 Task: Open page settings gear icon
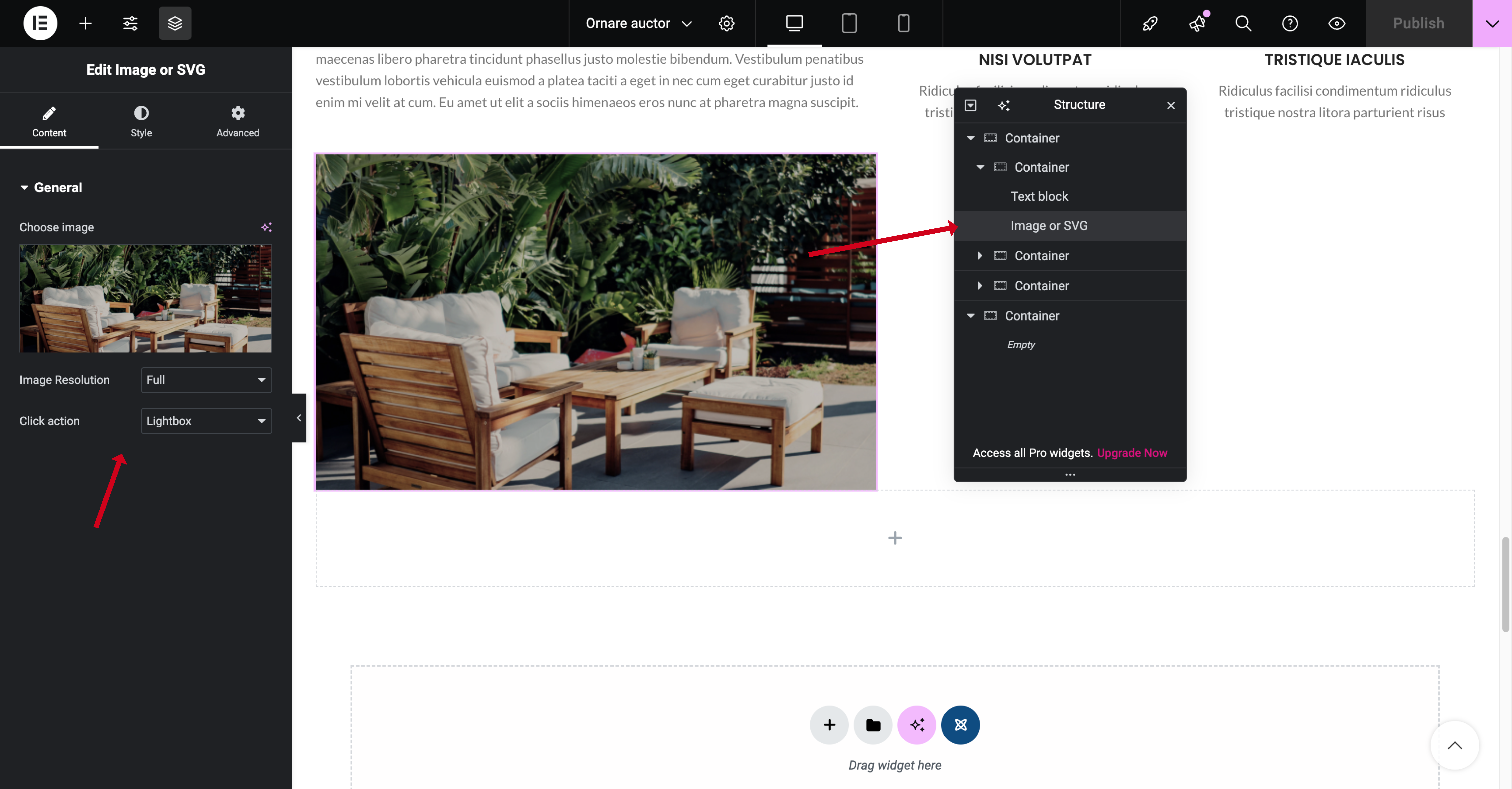pos(727,24)
